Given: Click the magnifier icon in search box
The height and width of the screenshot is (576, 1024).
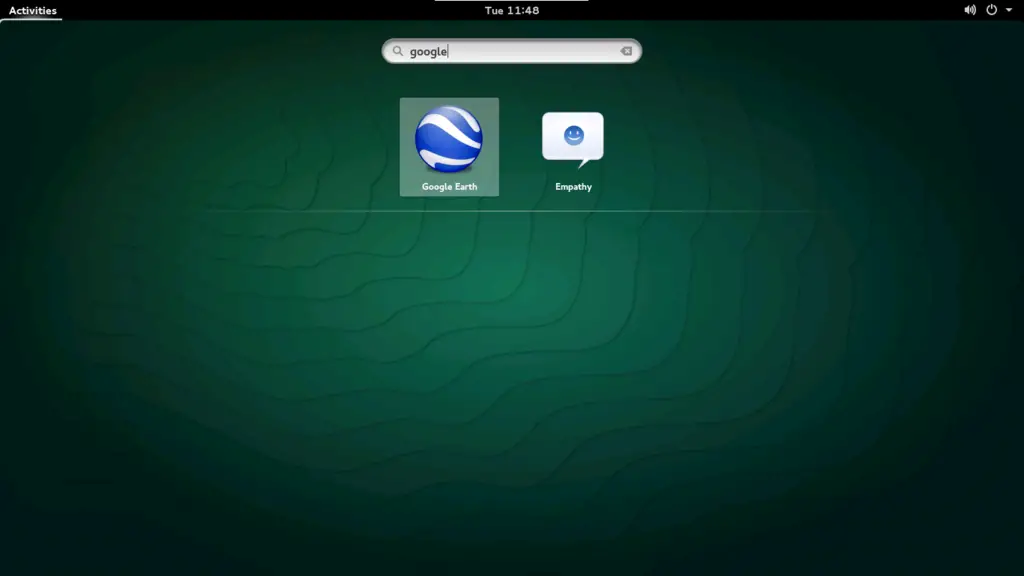Looking at the screenshot, I should 398,51.
